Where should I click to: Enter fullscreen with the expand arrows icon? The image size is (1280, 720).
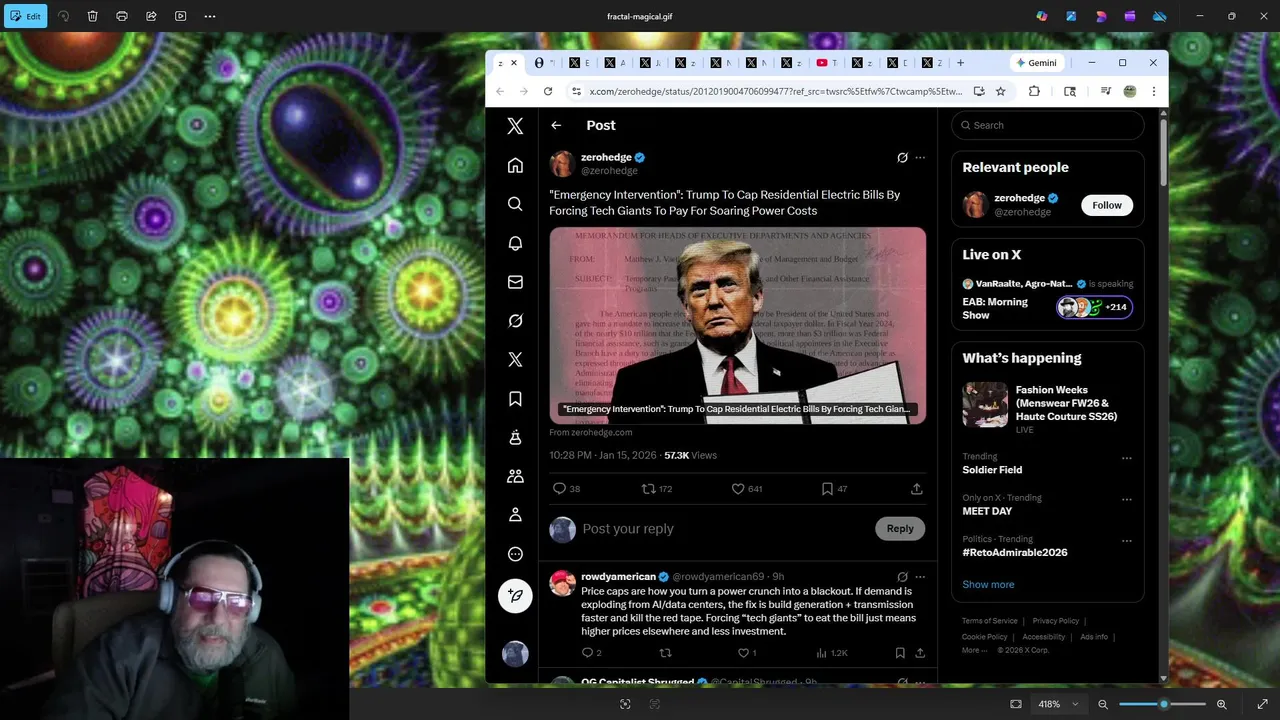point(1262,704)
